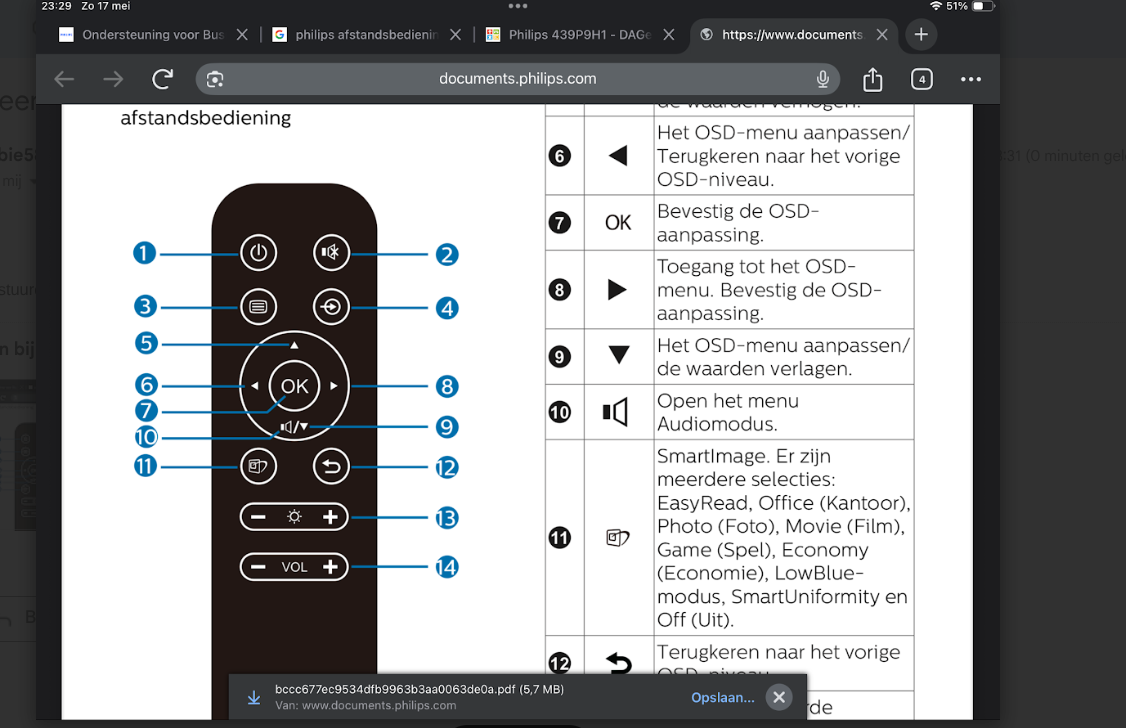
Task: Click the mute button on the remote diagram
Action: [x=331, y=253]
